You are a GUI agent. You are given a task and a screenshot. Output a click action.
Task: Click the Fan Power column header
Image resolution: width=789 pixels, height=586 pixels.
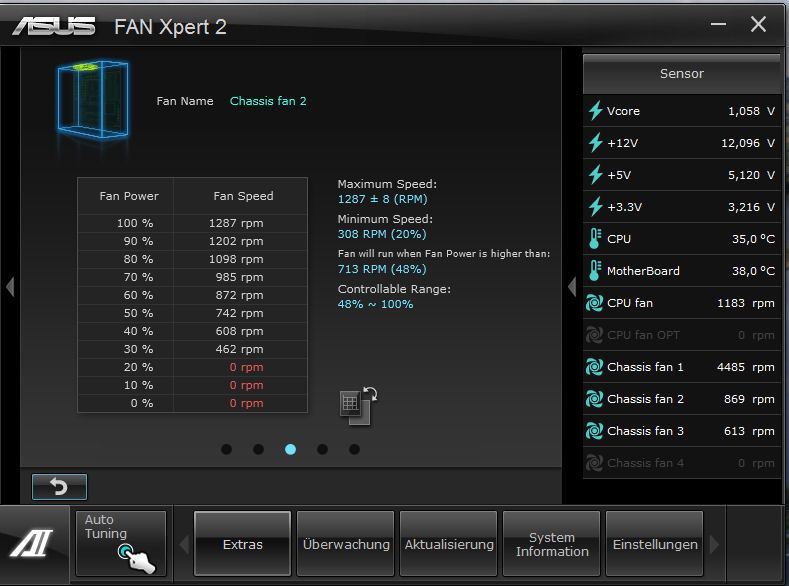pos(129,196)
